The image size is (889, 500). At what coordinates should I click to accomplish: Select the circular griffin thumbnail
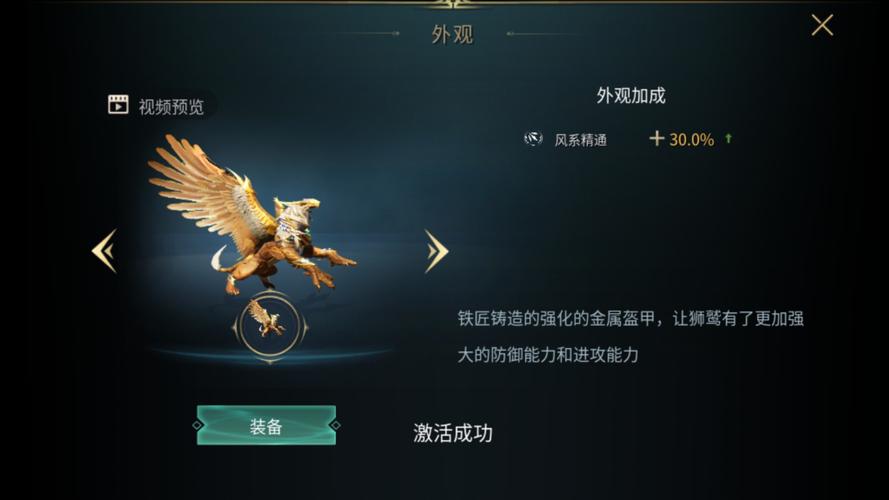tap(270, 325)
